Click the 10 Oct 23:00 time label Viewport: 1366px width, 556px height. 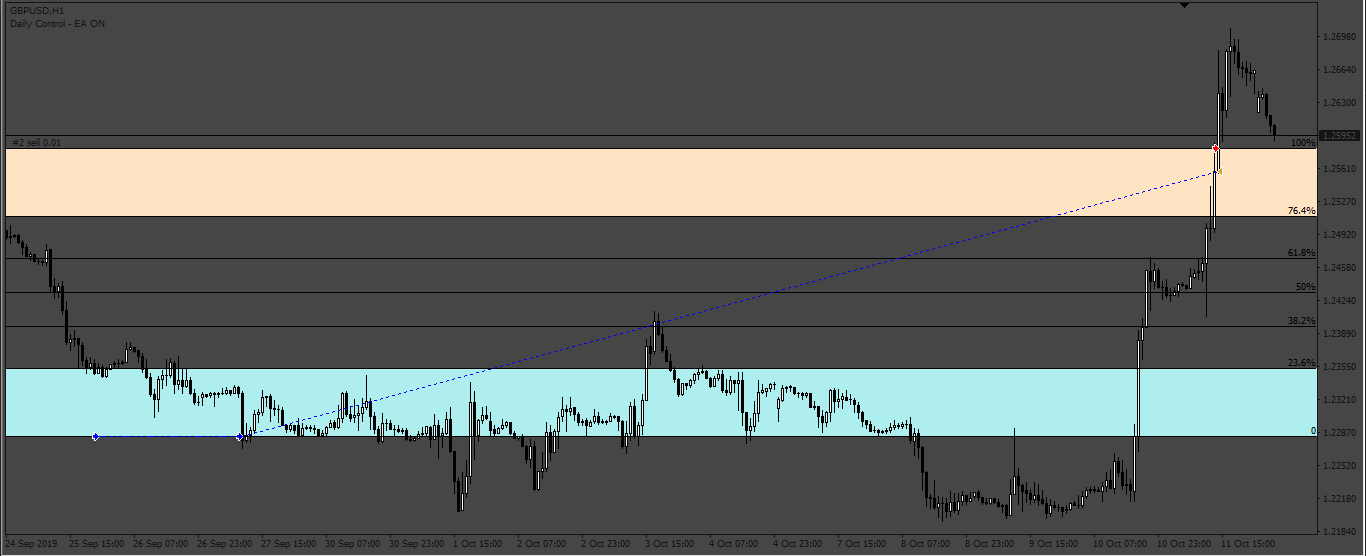pyautogui.click(x=1185, y=544)
